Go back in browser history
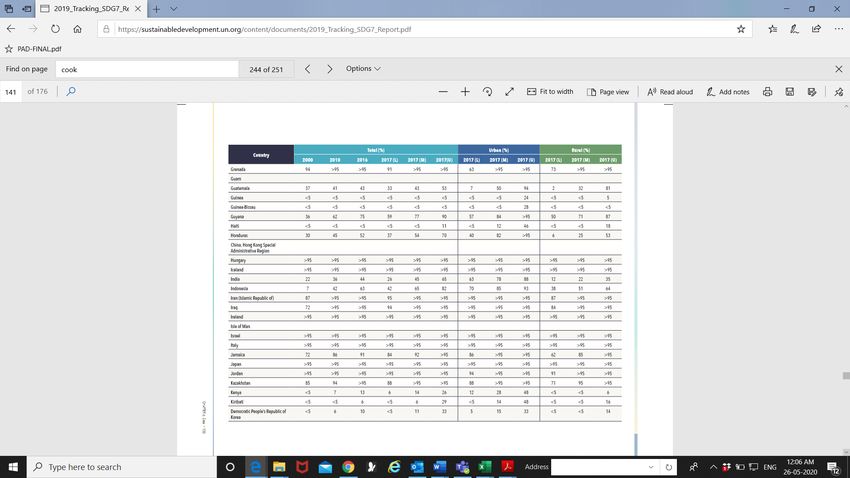This screenshot has height=478, width=850. click(x=11, y=29)
